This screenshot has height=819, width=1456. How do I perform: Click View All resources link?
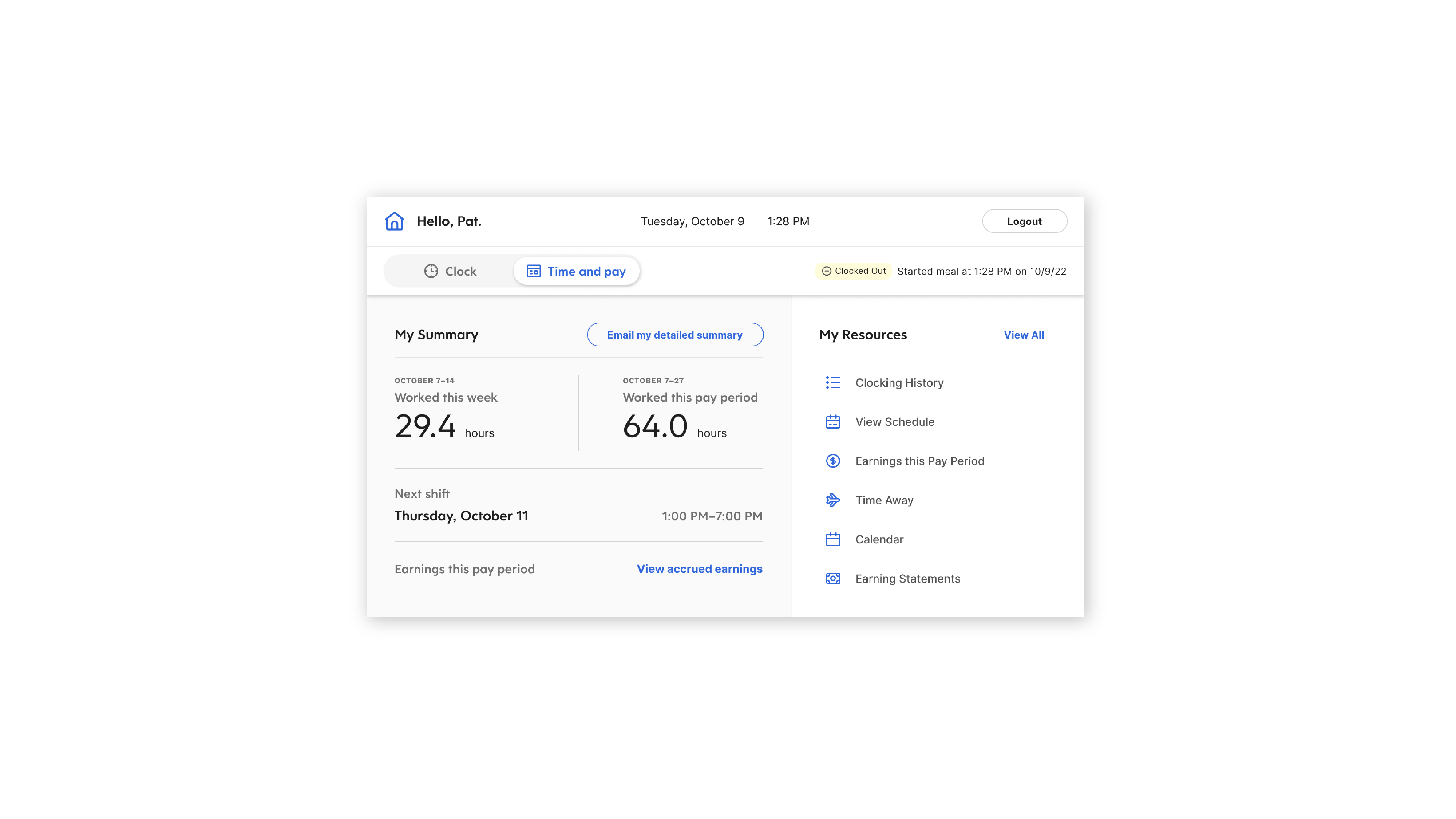(1024, 335)
